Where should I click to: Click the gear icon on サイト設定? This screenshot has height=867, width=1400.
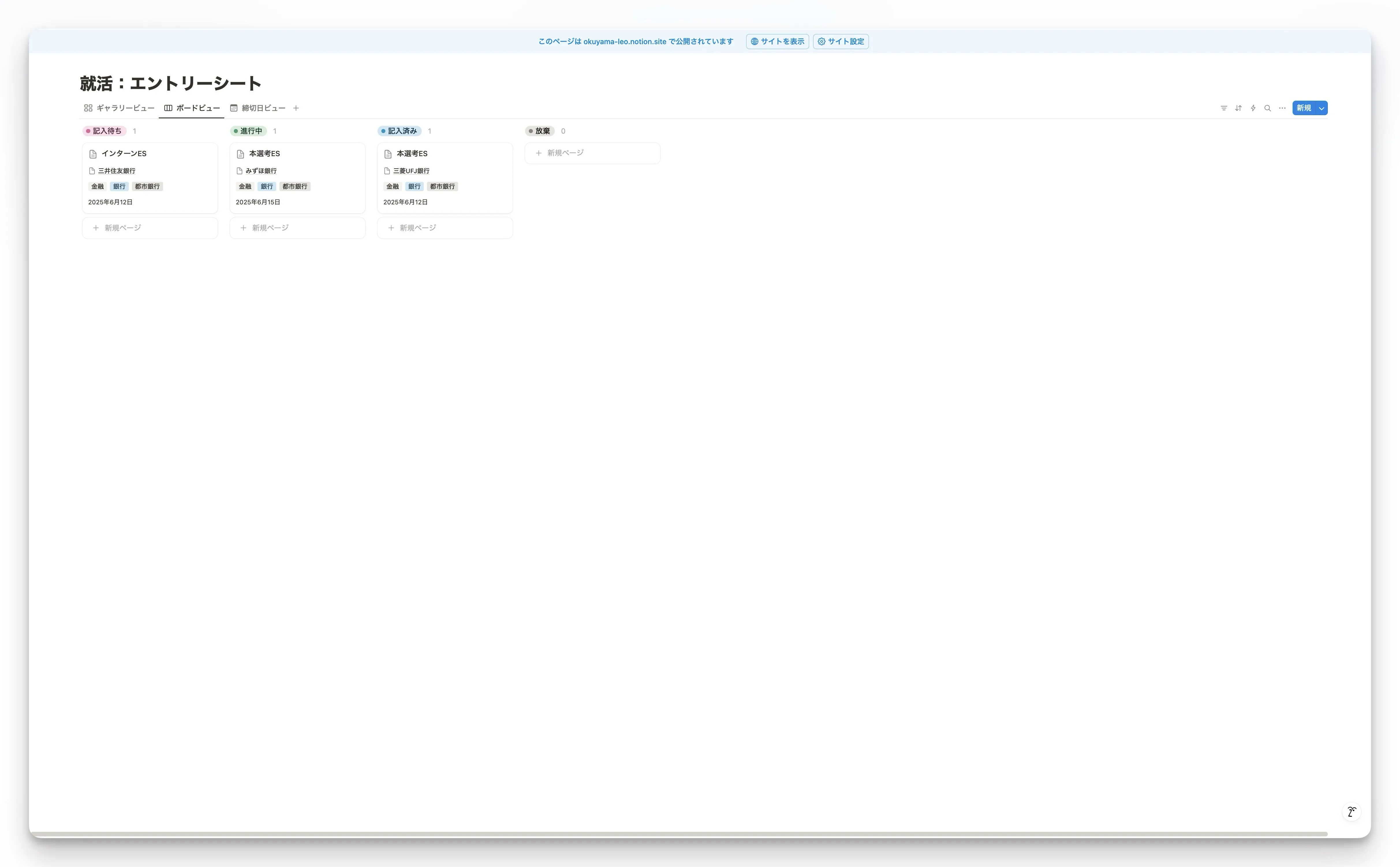click(821, 41)
